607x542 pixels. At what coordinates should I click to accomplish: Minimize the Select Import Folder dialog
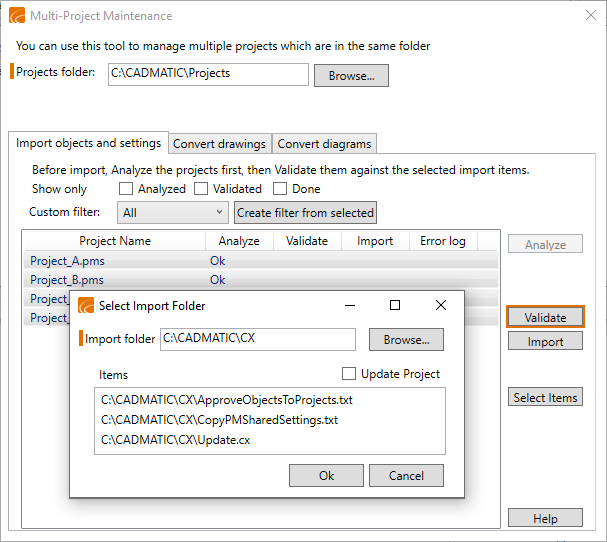click(x=348, y=305)
